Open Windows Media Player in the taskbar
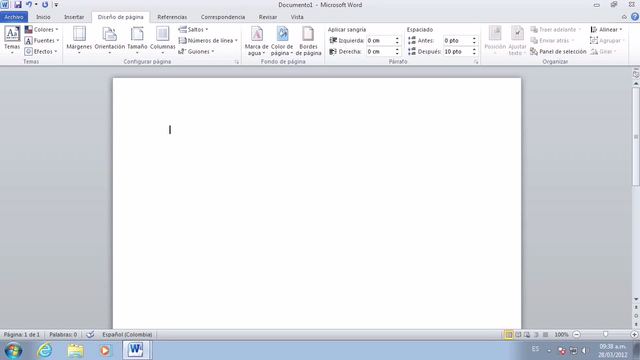This screenshot has width=640, height=360. point(105,350)
